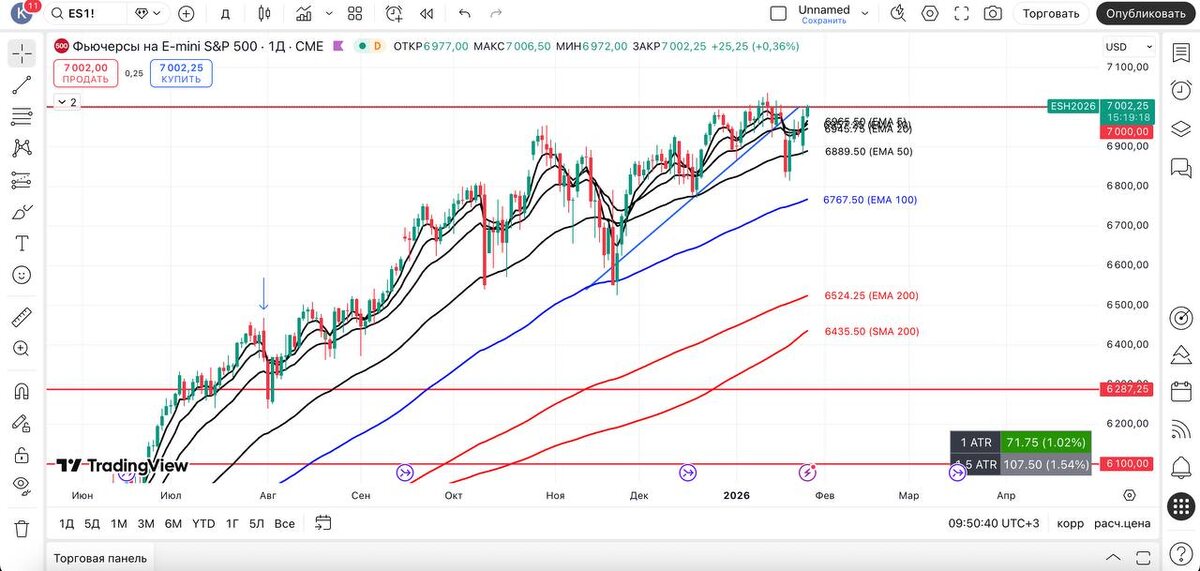Open the Indicators panel

click(303, 13)
